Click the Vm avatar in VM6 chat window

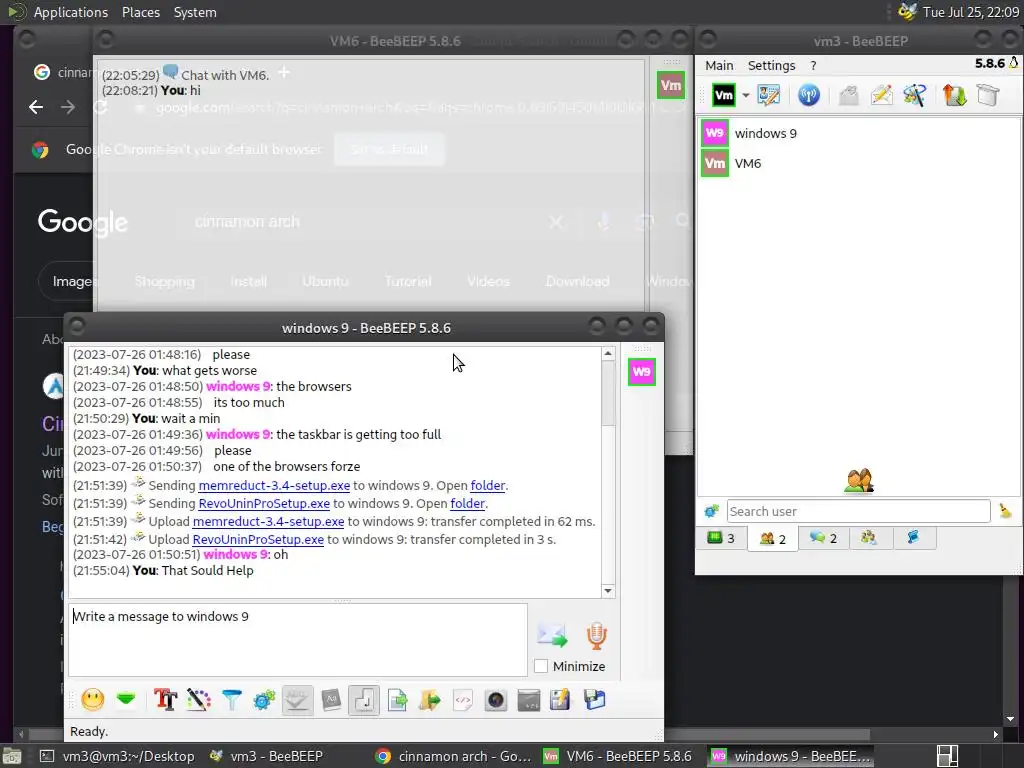[671, 86]
